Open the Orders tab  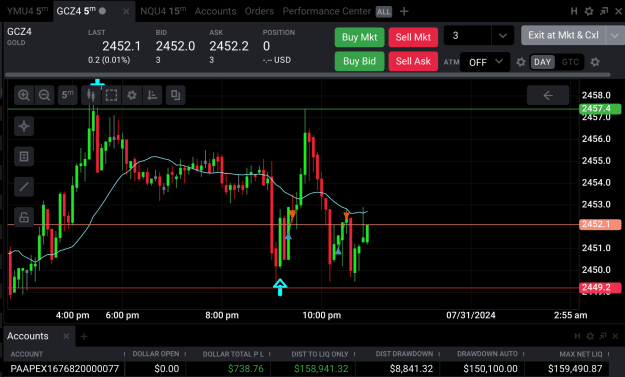pyautogui.click(x=259, y=11)
